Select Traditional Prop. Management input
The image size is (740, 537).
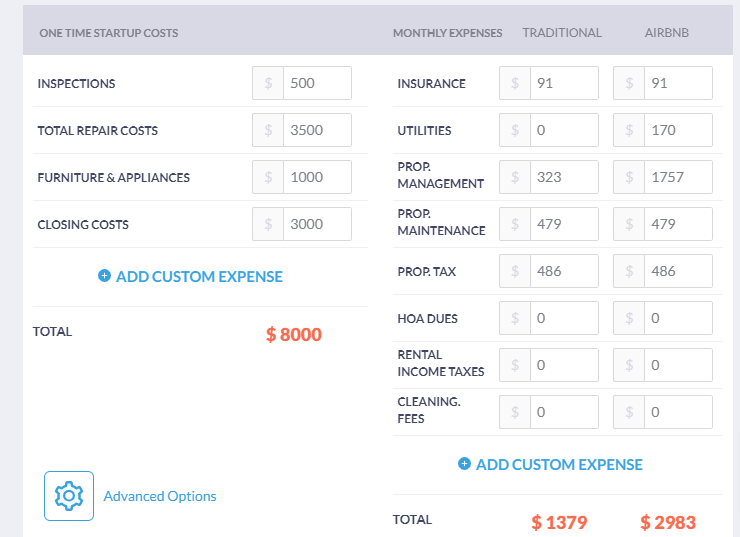[563, 177]
